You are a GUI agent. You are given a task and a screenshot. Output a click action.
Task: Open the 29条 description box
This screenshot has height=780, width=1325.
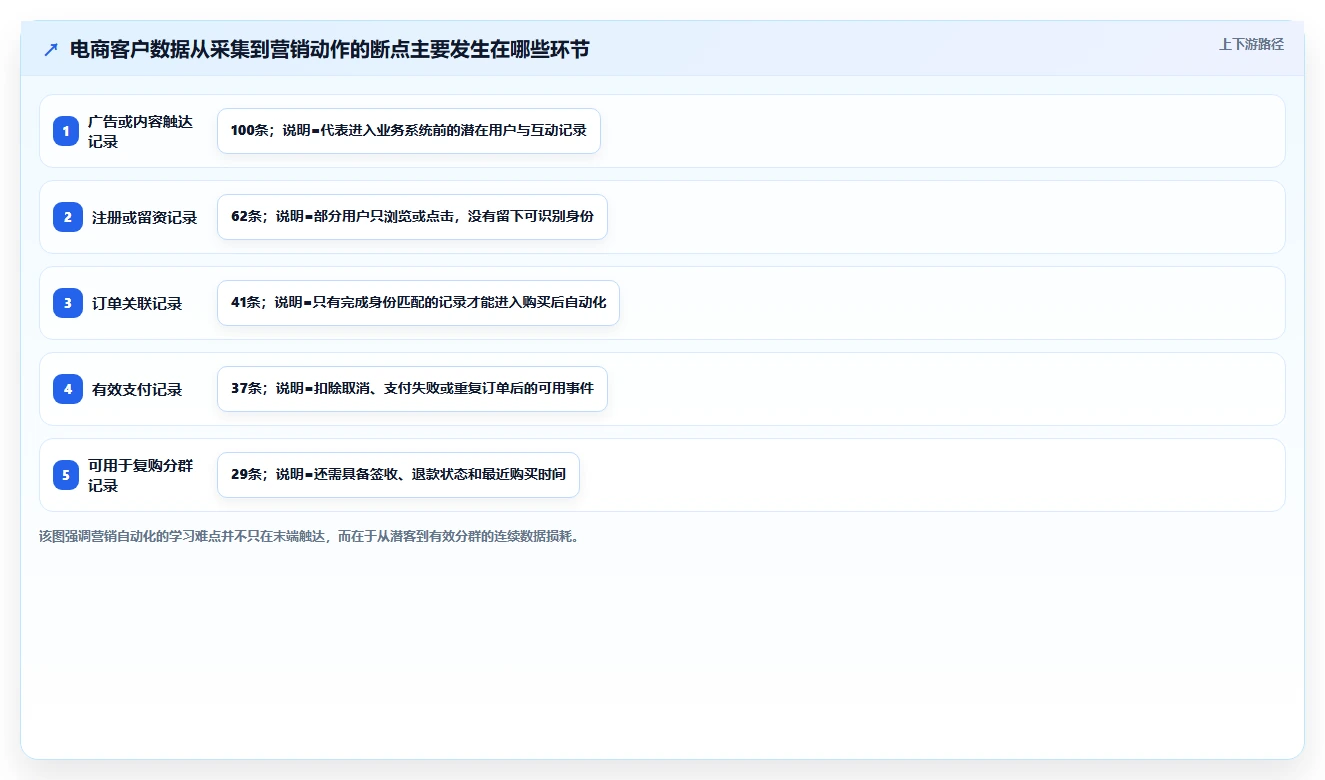(x=398, y=475)
